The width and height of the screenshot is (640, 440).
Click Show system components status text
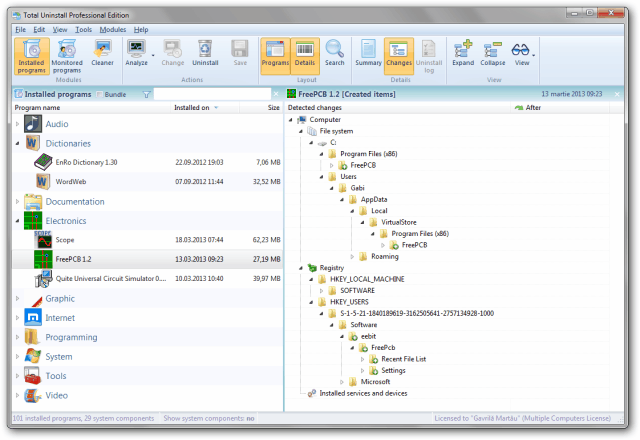pos(208,418)
